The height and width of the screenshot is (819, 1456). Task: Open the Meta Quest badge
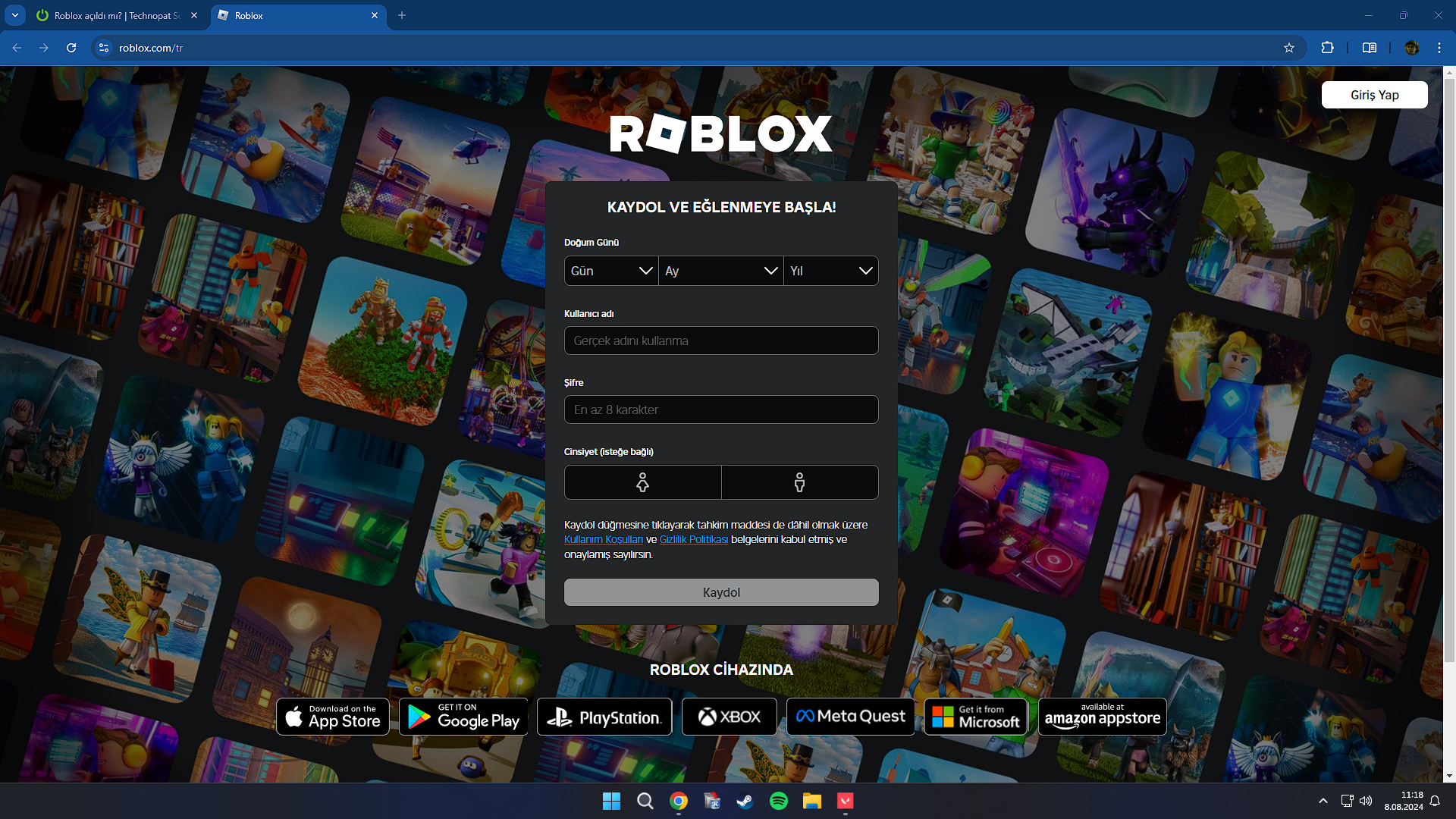pos(850,717)
